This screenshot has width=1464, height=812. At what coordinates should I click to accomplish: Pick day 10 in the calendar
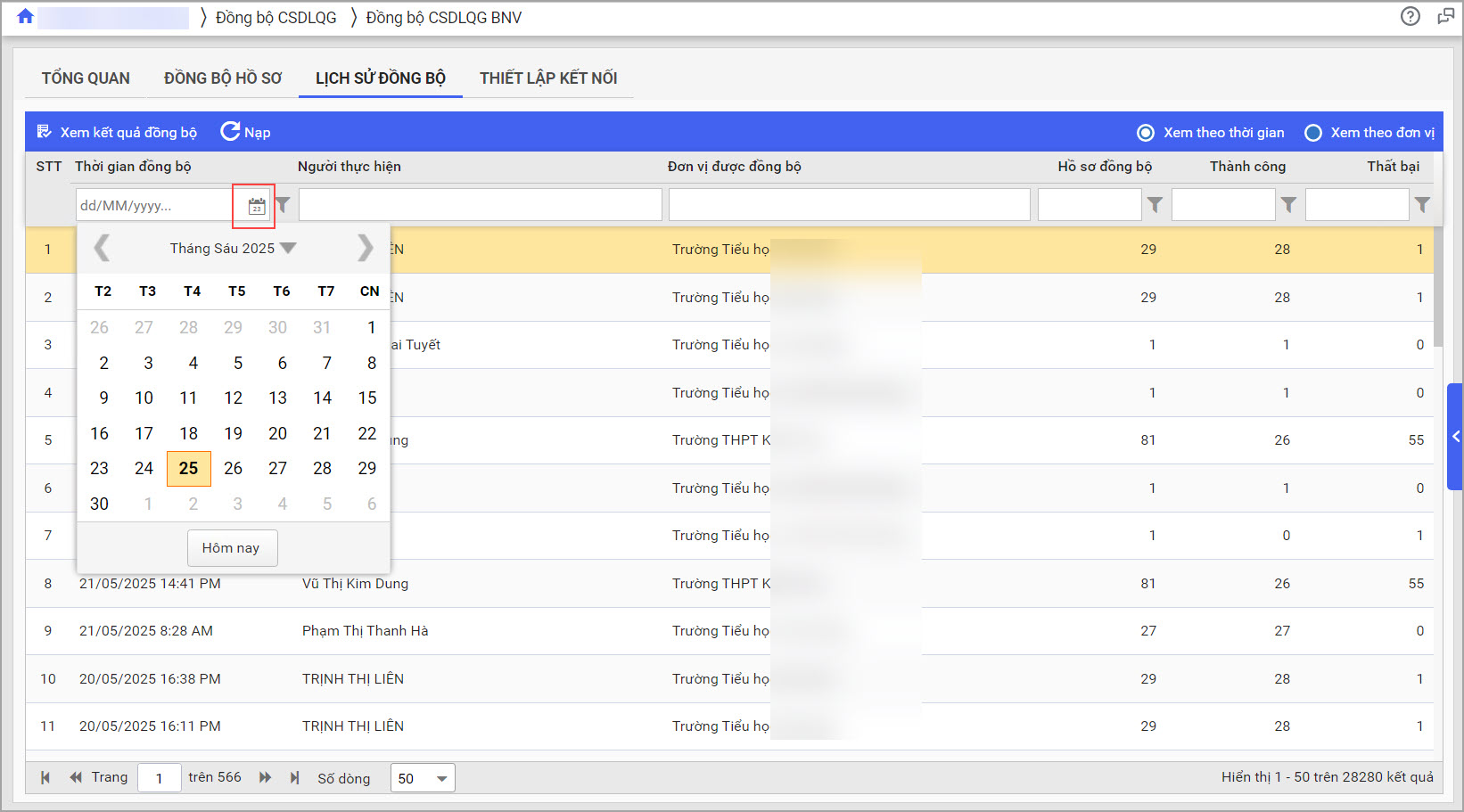[x=144, y=398]
